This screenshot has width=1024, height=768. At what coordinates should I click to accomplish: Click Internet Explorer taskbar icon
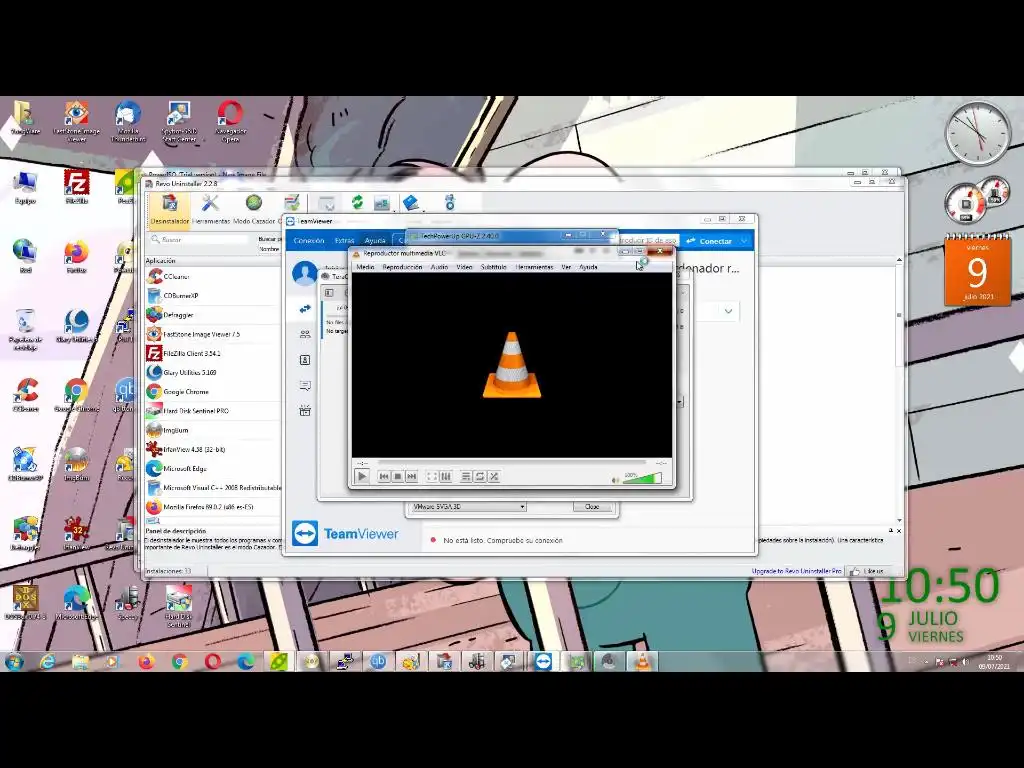click(47, 662)
